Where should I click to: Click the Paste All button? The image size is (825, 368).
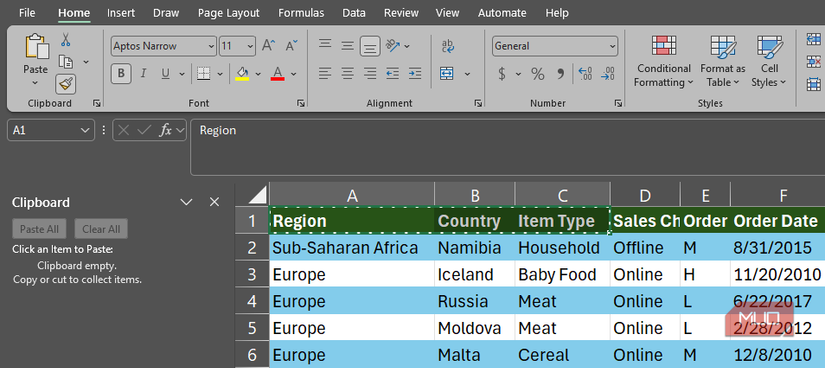(39, 229)
